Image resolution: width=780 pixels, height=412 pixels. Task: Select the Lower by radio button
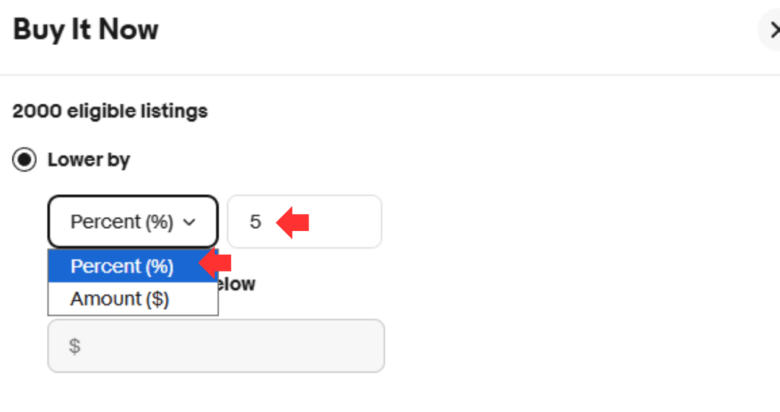point(24,160)
